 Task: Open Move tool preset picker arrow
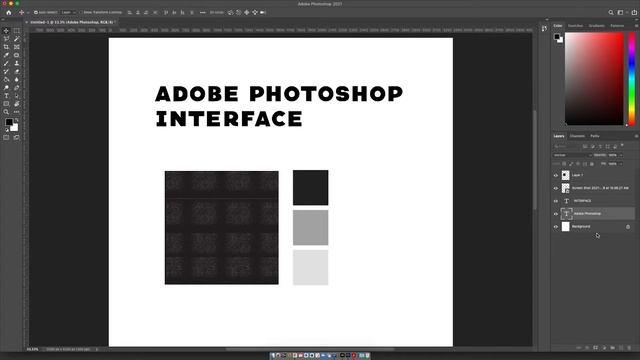click(x=28, y=13)
